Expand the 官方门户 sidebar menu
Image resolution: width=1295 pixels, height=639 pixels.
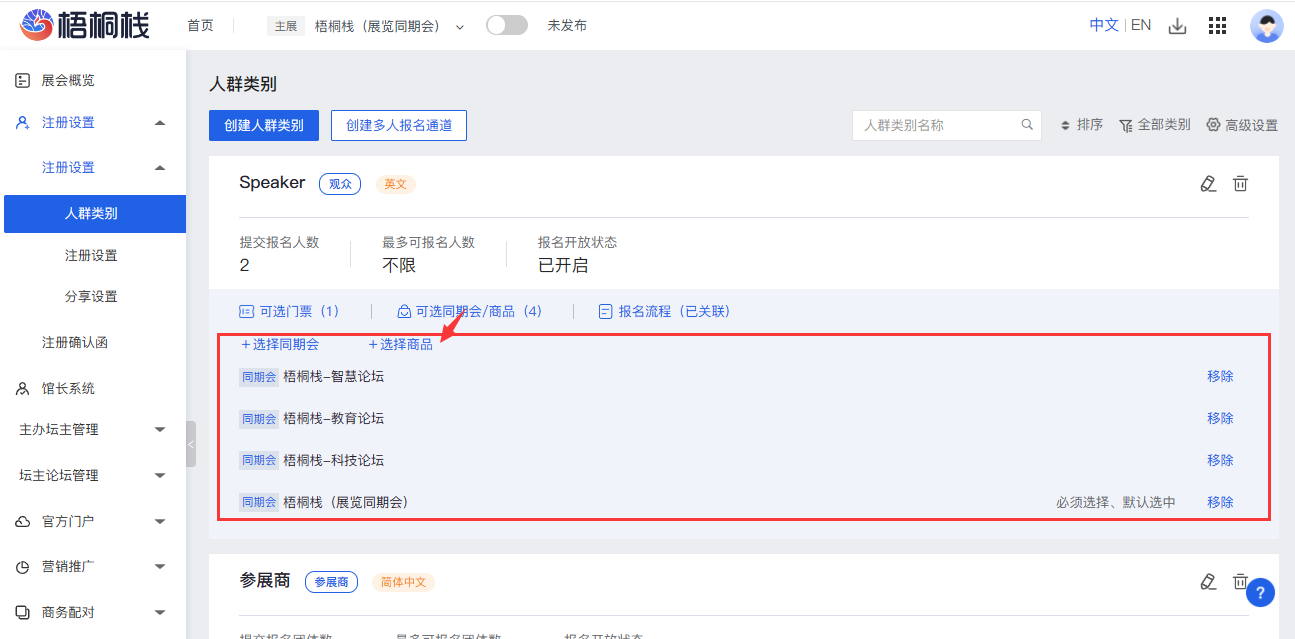click(159, 522)
